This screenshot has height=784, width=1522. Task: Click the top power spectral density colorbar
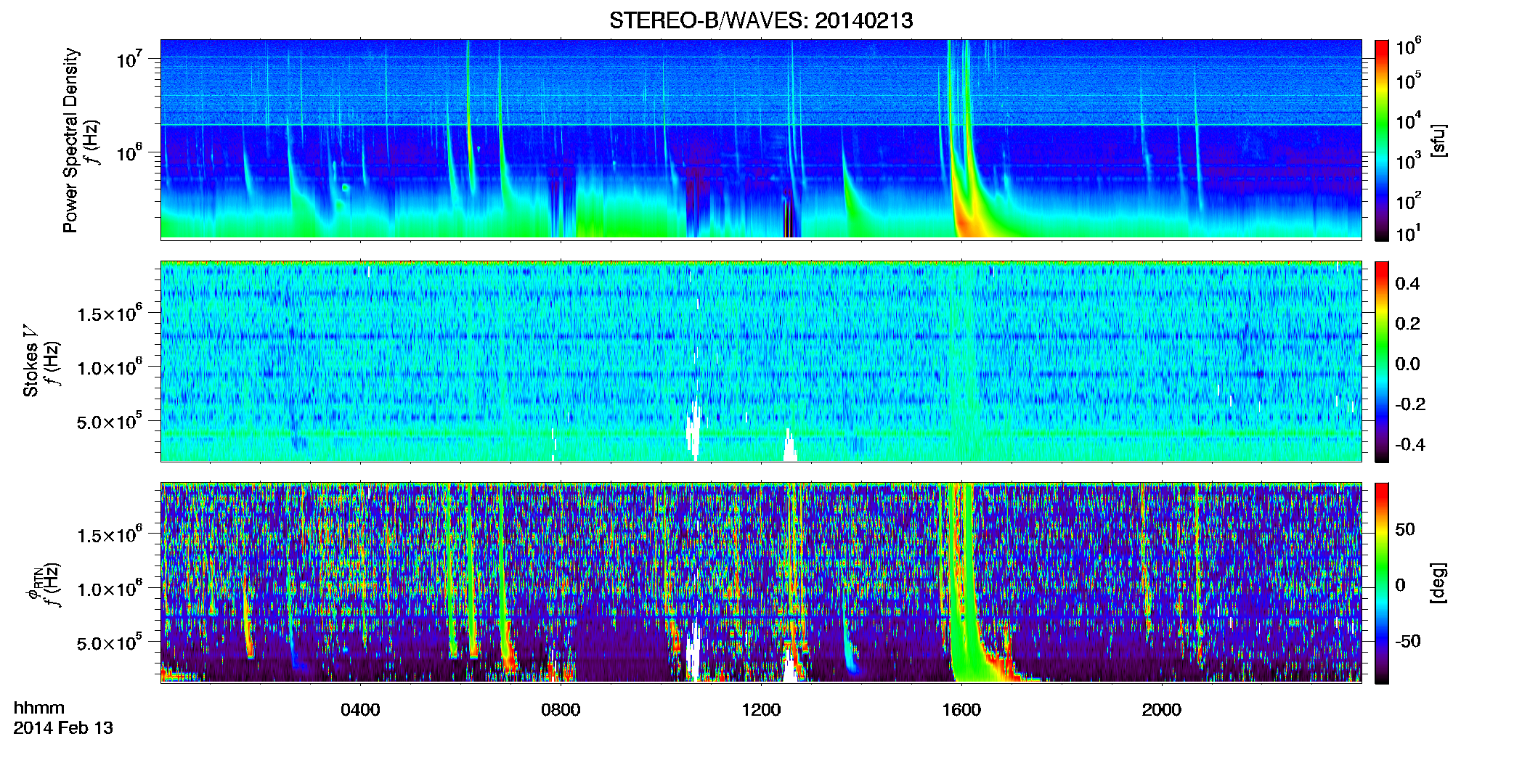pyautogui.click(x=1382, y=140)
